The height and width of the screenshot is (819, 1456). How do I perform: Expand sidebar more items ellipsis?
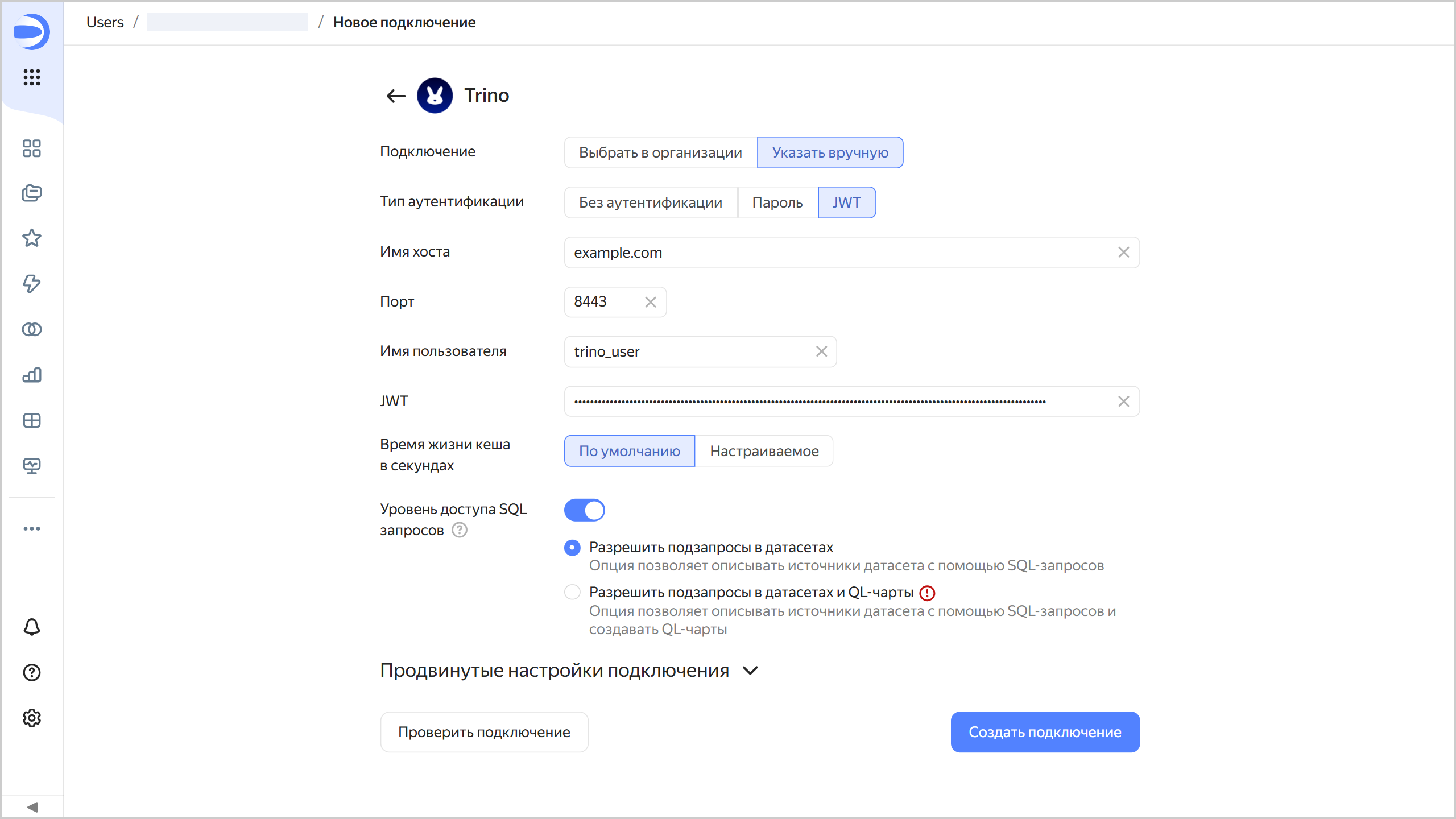32,528
